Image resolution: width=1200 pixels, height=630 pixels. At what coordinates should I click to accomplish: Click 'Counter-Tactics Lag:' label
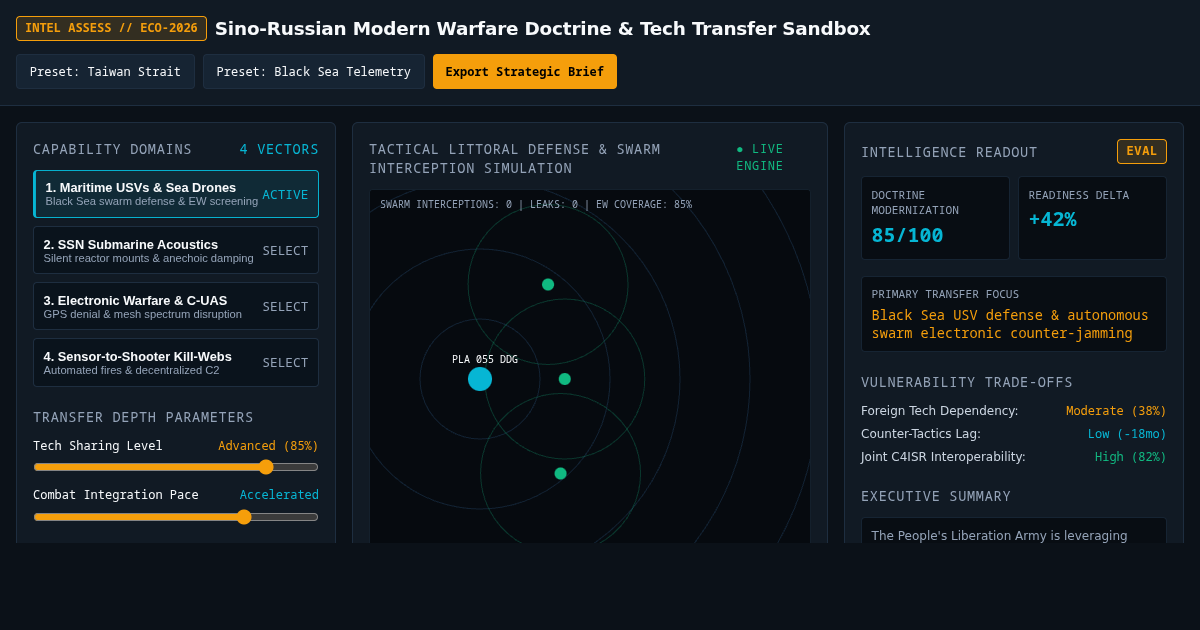coord(921,434)
